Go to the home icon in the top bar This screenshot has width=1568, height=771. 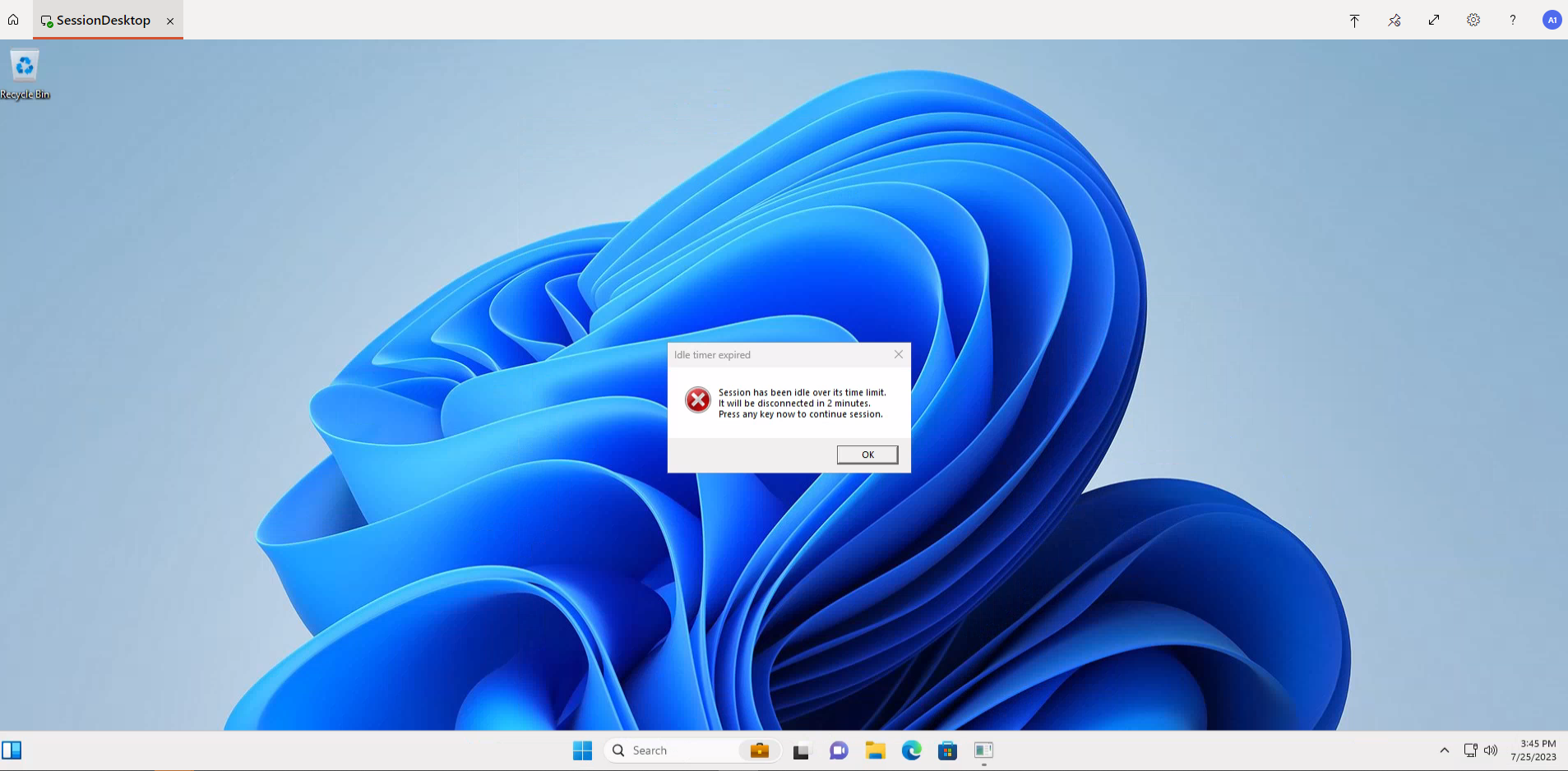click(x=13, y=20)
